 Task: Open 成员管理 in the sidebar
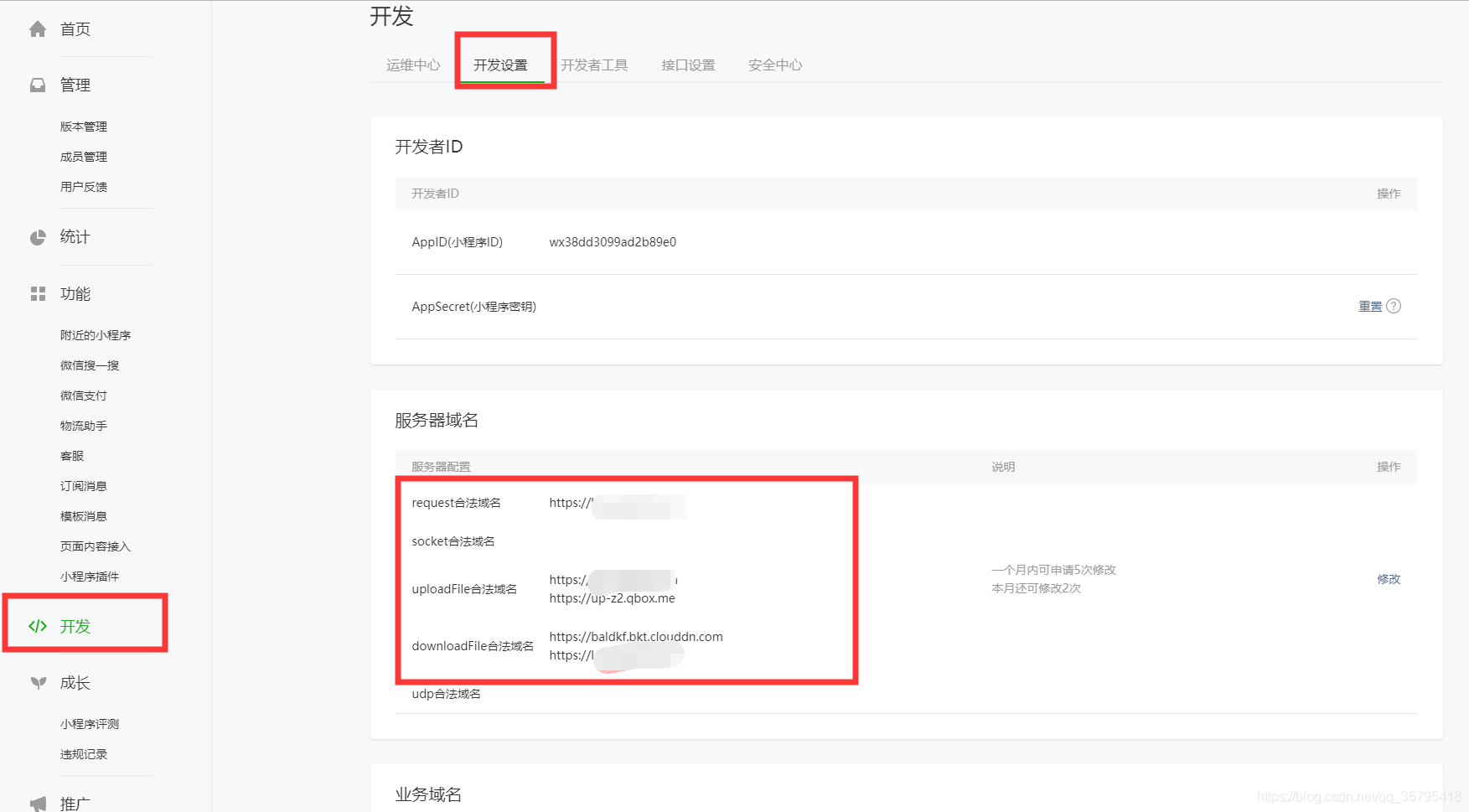click(x=84, y=157)
